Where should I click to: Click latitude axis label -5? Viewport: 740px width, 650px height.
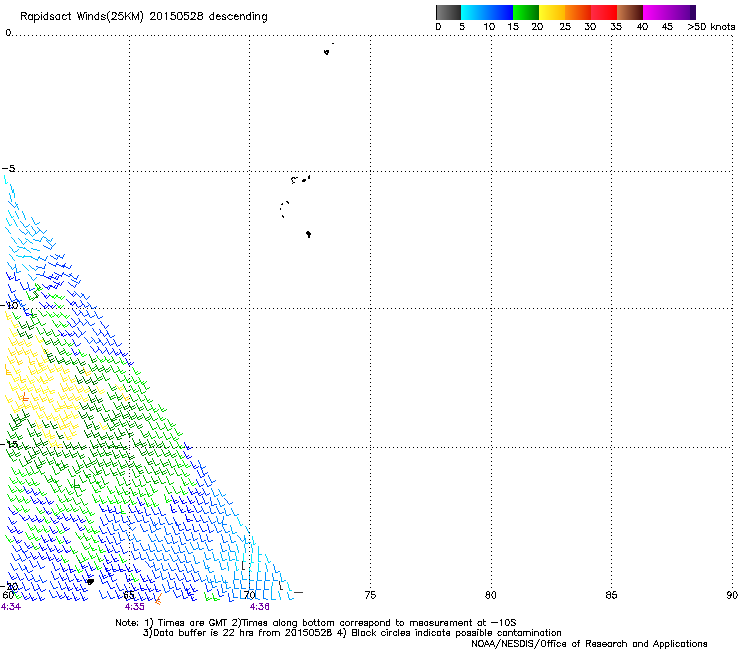9,169
